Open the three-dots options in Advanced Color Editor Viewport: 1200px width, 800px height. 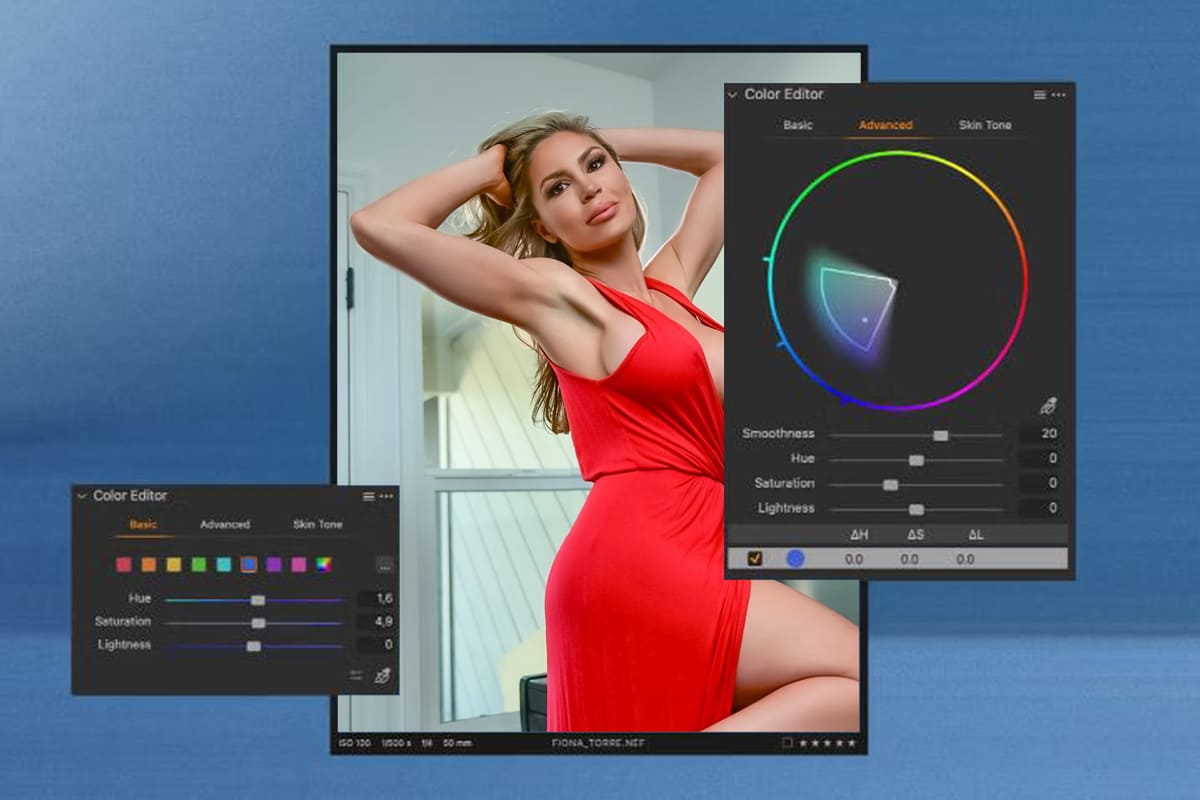click(x=1058, y=94)
